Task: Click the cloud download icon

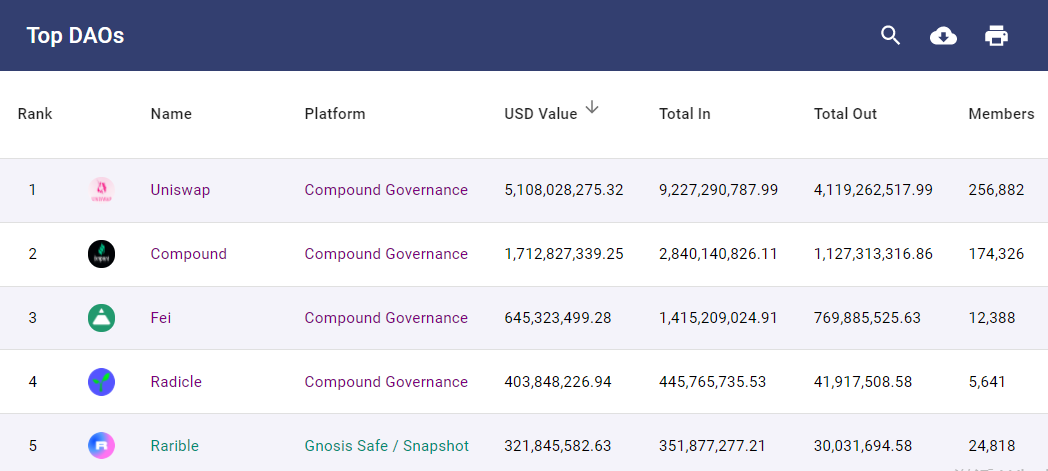Action: click(x=943, y=36)
